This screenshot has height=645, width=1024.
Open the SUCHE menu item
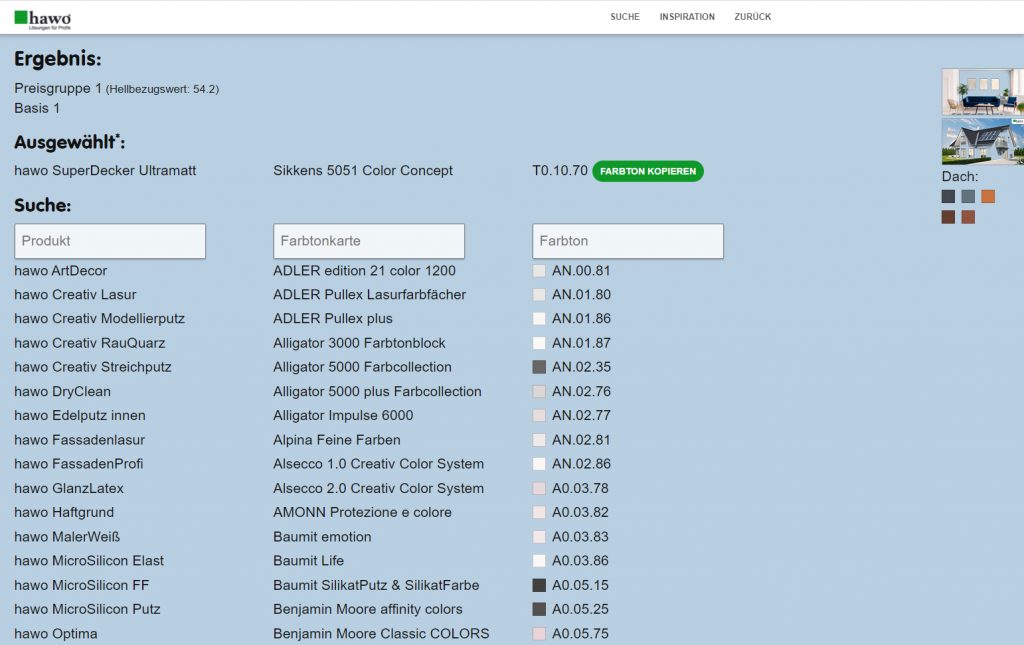(624, 17)
